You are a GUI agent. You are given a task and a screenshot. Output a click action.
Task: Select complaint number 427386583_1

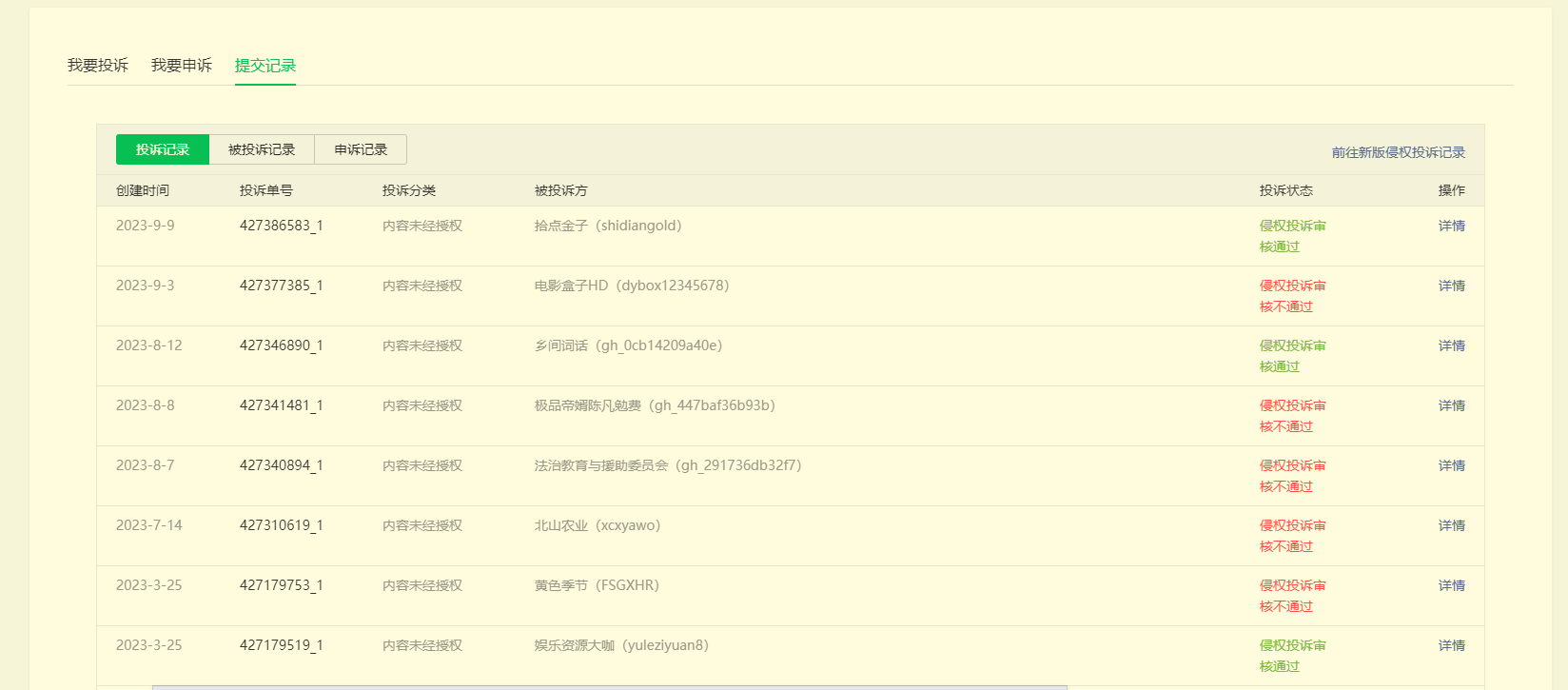tap(282, 226)
